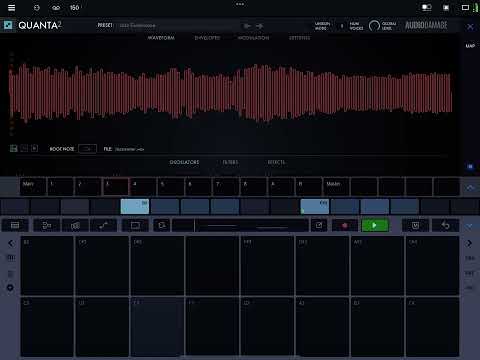The image size is (480, 360).
Task: Open the Modulation tab
Action: pyautogui.click(x=253, y=38)
